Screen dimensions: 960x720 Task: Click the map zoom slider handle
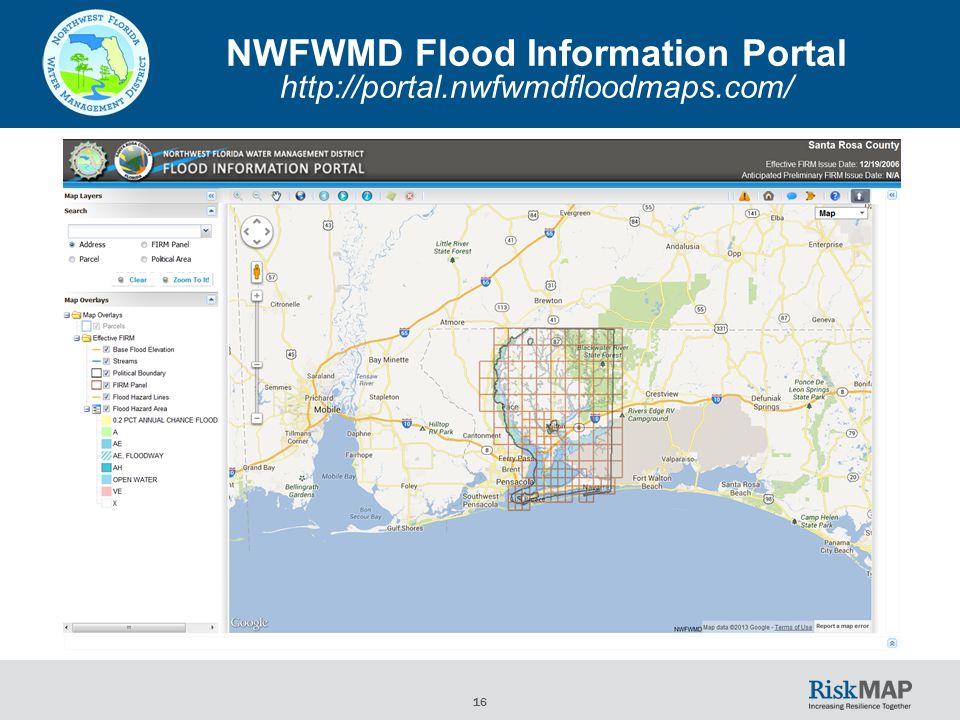[x=257, y=365]
